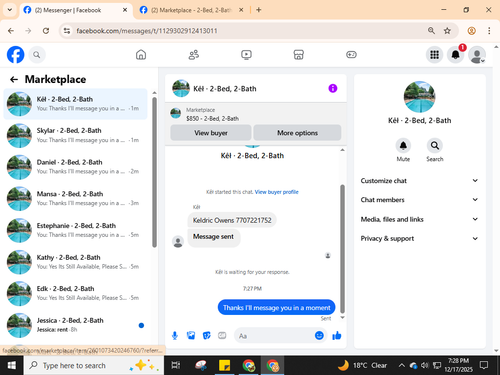This screenshot has height=375, width=500.
Task: Reload the page
Action: pos(46,31)
